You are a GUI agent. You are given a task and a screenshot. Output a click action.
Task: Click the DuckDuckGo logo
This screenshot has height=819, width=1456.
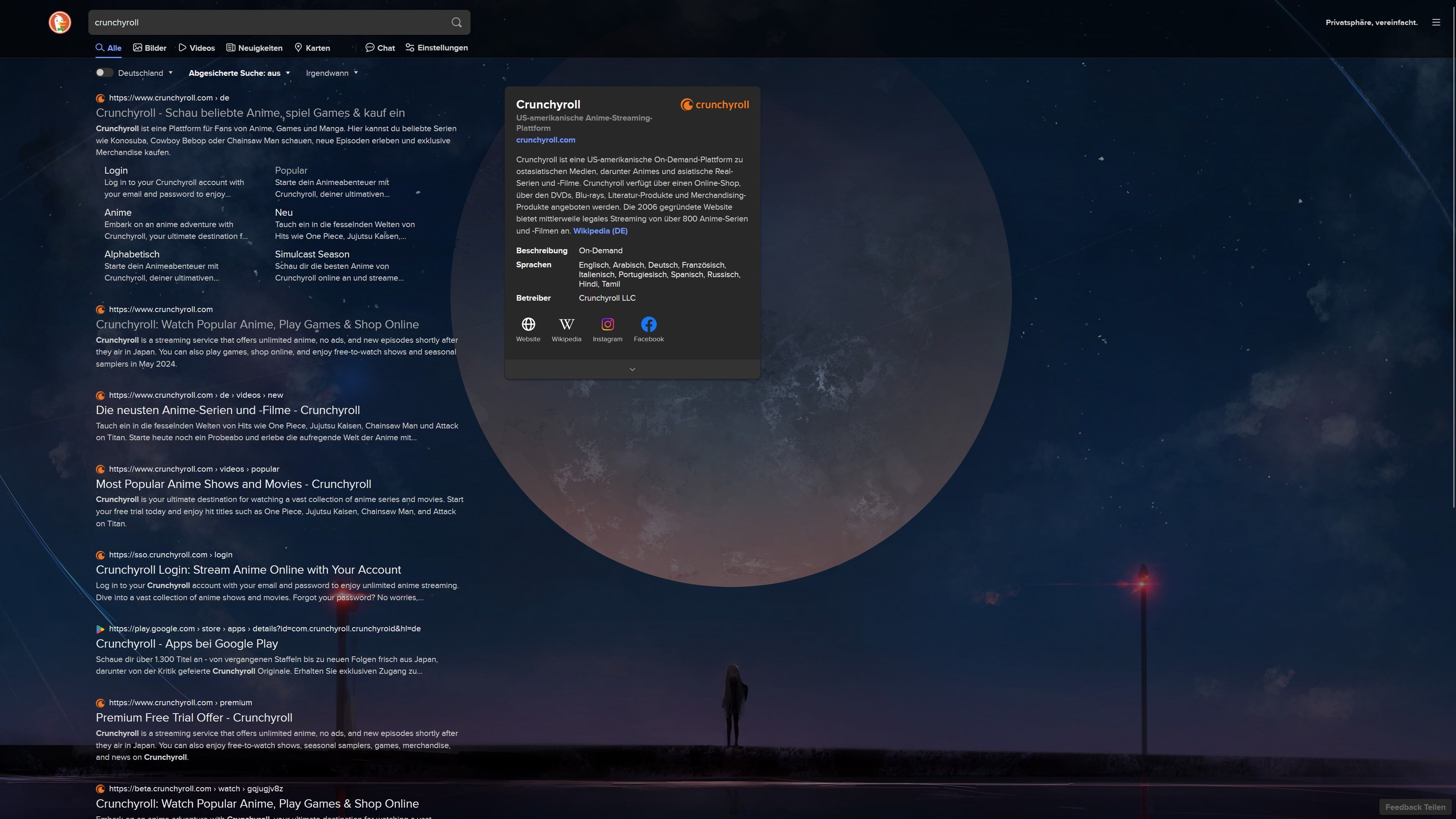(x=60, y=23)
